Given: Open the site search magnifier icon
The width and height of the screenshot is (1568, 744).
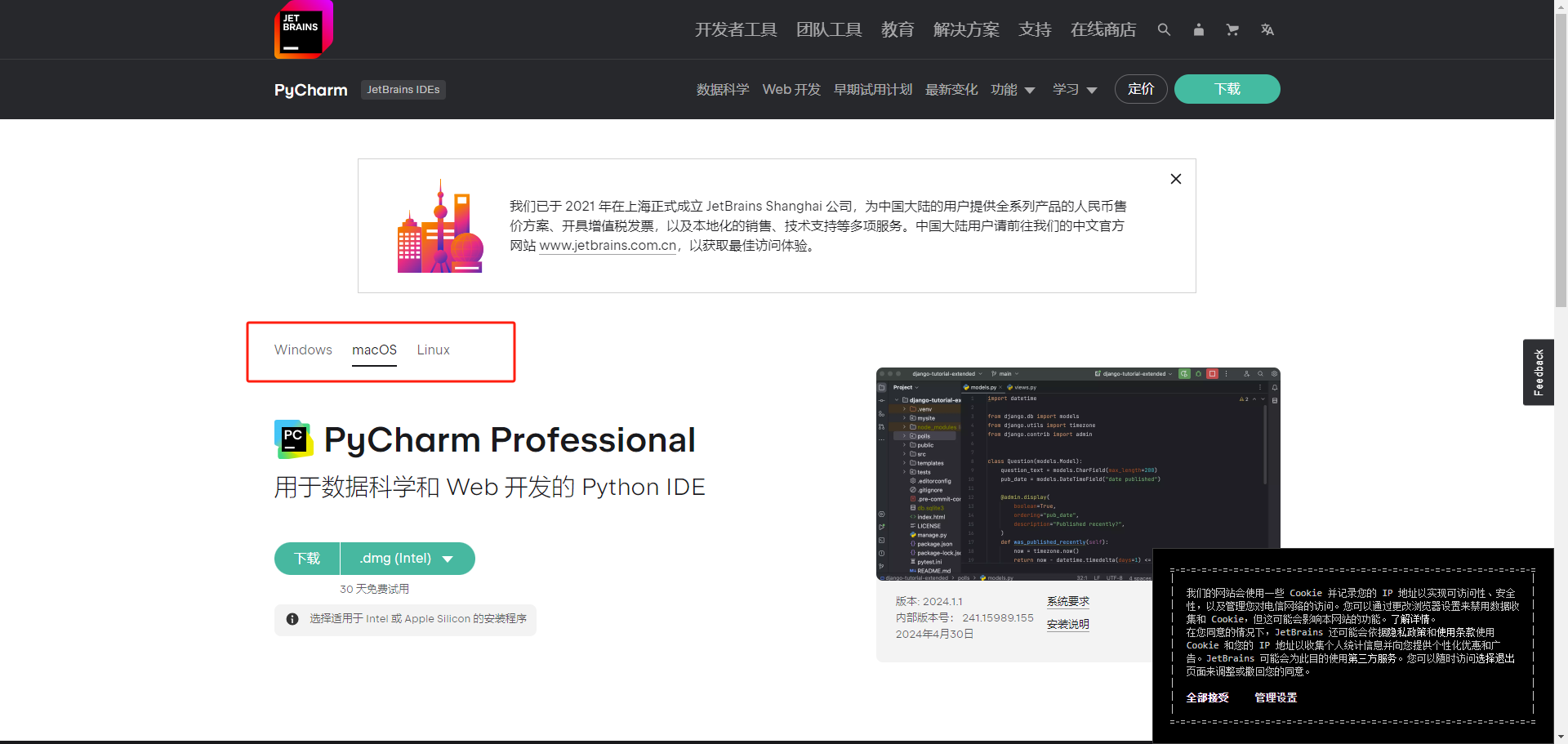Looking at the screenshot, I should [1164, 29].
